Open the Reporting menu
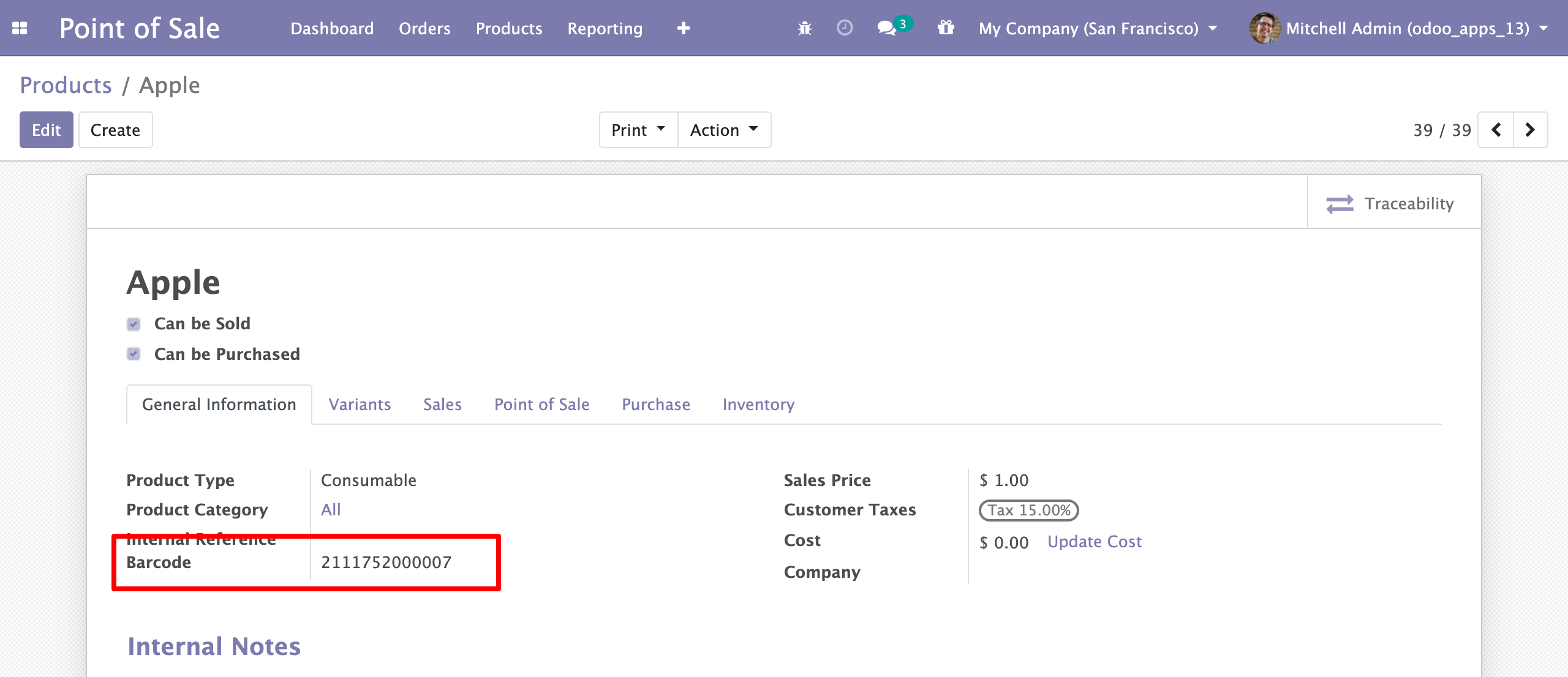The height and width of the screenshot is (677, 1568). click(x=605, y=28)
